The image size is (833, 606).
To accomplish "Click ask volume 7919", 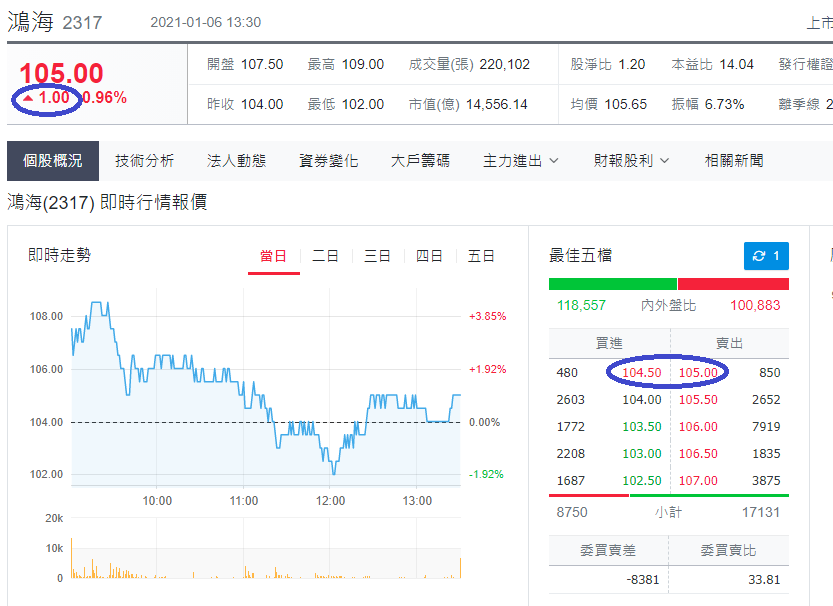I will pyautogui.click(x=766, y=427).
